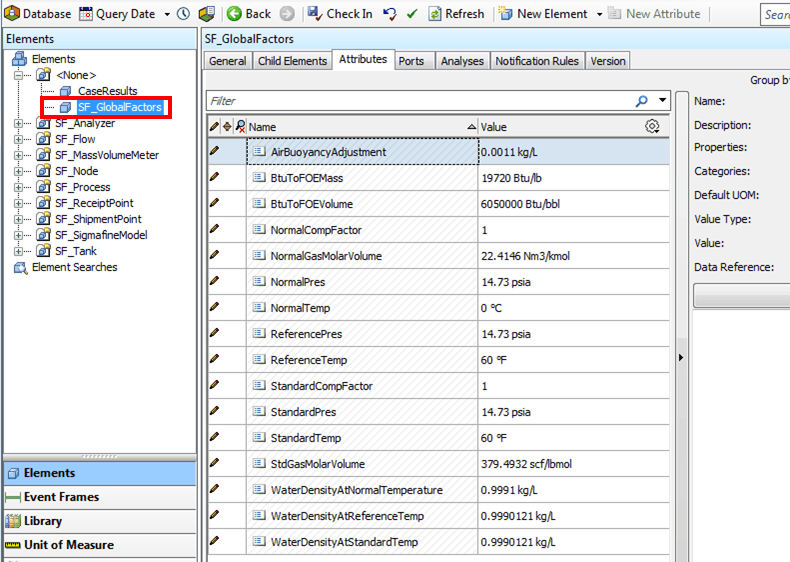
Task: Click the SF_Process element icon
Action: click(44, 187)
